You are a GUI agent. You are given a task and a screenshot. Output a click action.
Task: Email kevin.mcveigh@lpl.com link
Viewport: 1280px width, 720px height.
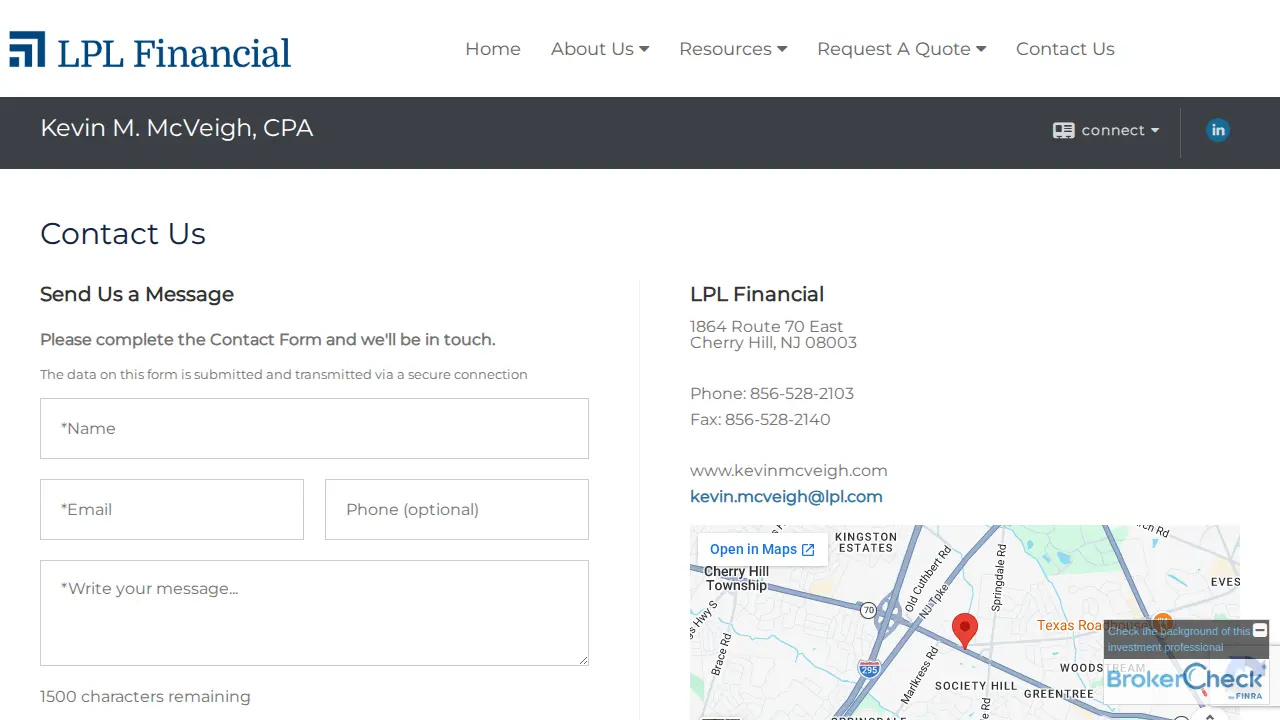click(786, 496)
